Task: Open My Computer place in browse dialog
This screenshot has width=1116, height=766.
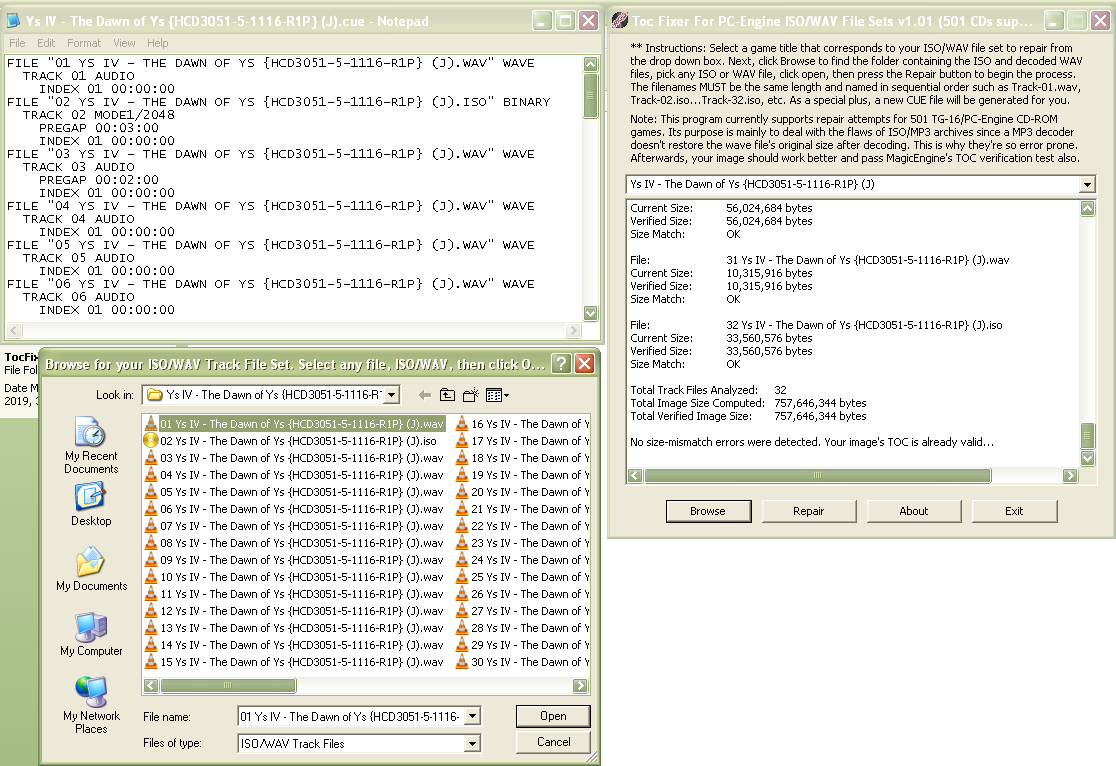Action: (x=91, y=634)
